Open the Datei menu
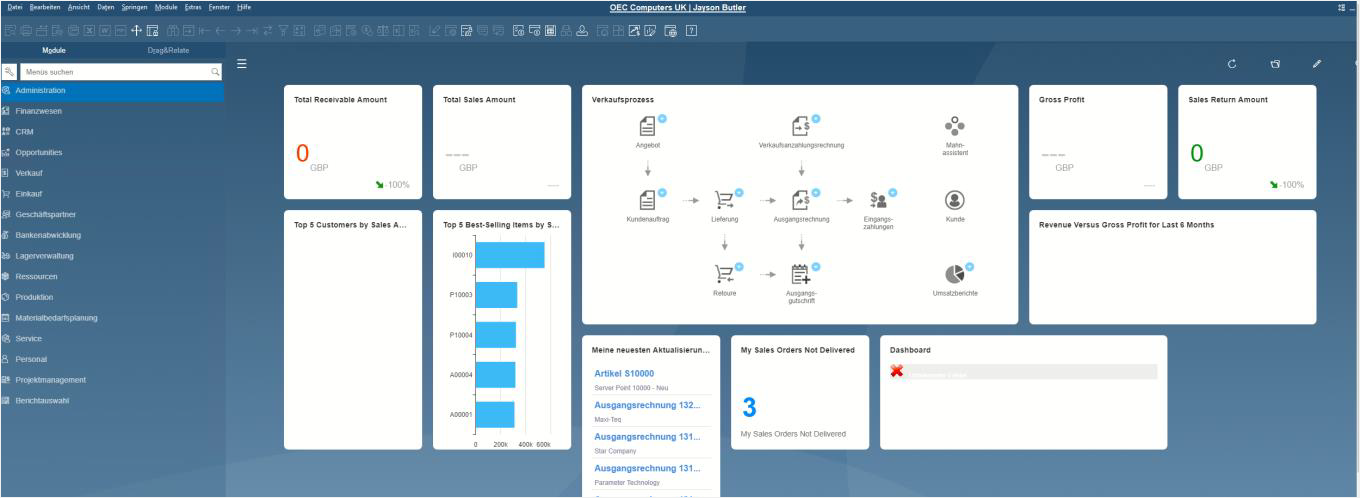 [x=14, y=7]
